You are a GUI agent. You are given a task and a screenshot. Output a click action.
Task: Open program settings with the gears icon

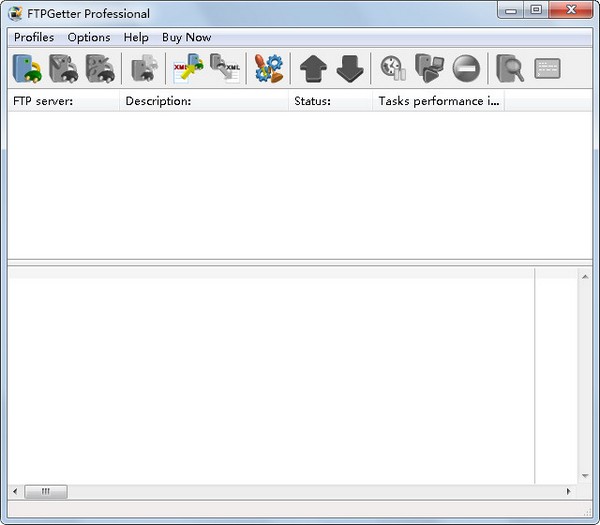click(x=268, y=68)
